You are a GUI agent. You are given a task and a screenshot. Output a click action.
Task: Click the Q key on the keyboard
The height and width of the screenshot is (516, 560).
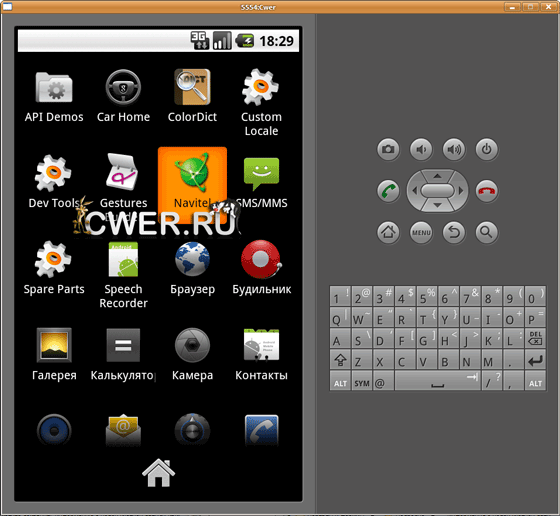click(340, 317)
